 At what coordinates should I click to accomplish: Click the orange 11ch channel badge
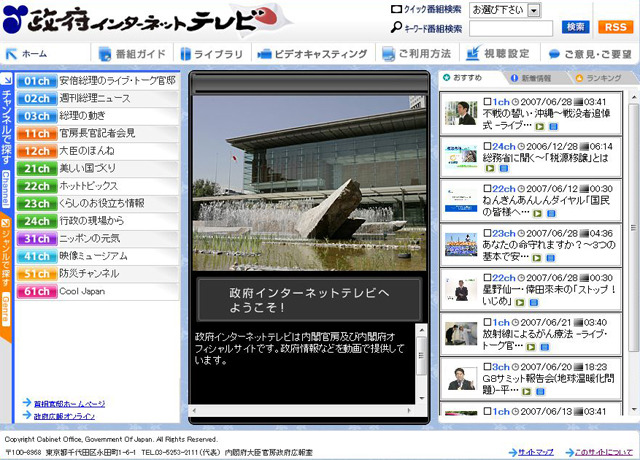[x=37, y=133]
